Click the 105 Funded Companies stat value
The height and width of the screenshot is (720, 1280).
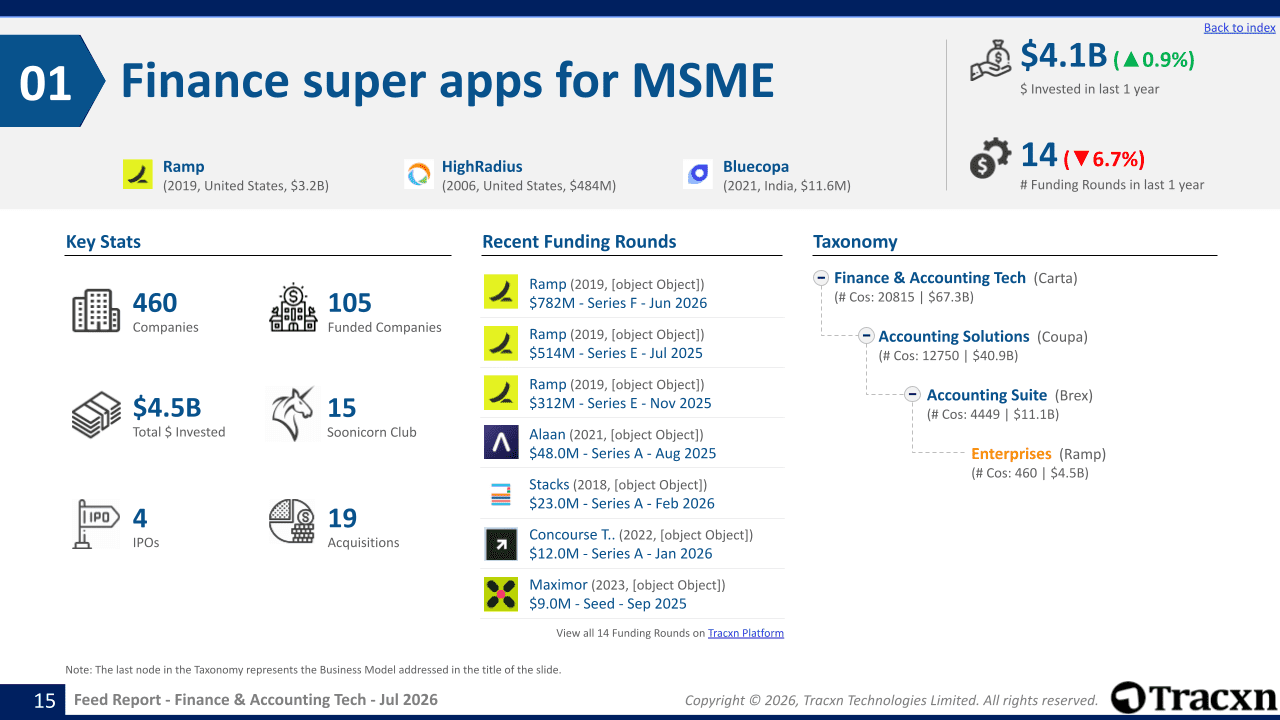click(x=350, y=302)
